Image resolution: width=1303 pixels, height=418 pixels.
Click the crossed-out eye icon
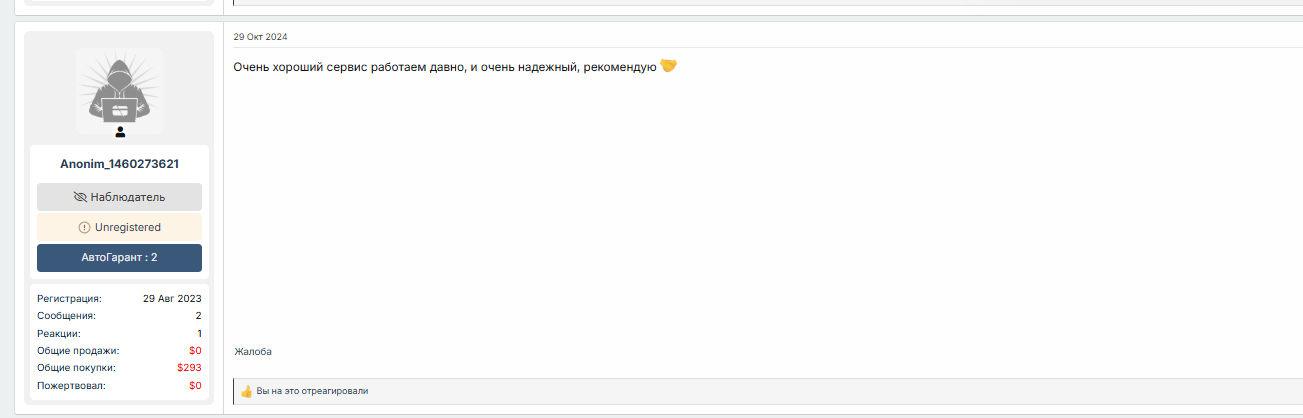(81, 197)
